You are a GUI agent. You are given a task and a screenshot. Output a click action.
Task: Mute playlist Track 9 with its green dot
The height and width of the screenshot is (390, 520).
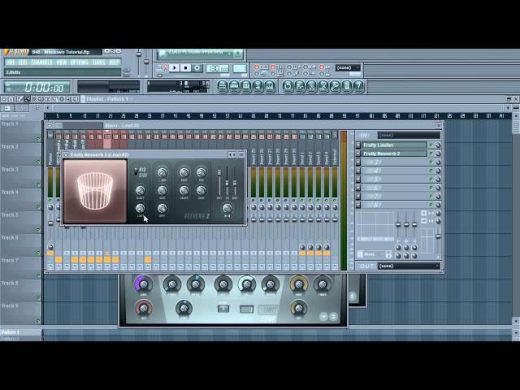pos(38,321)
